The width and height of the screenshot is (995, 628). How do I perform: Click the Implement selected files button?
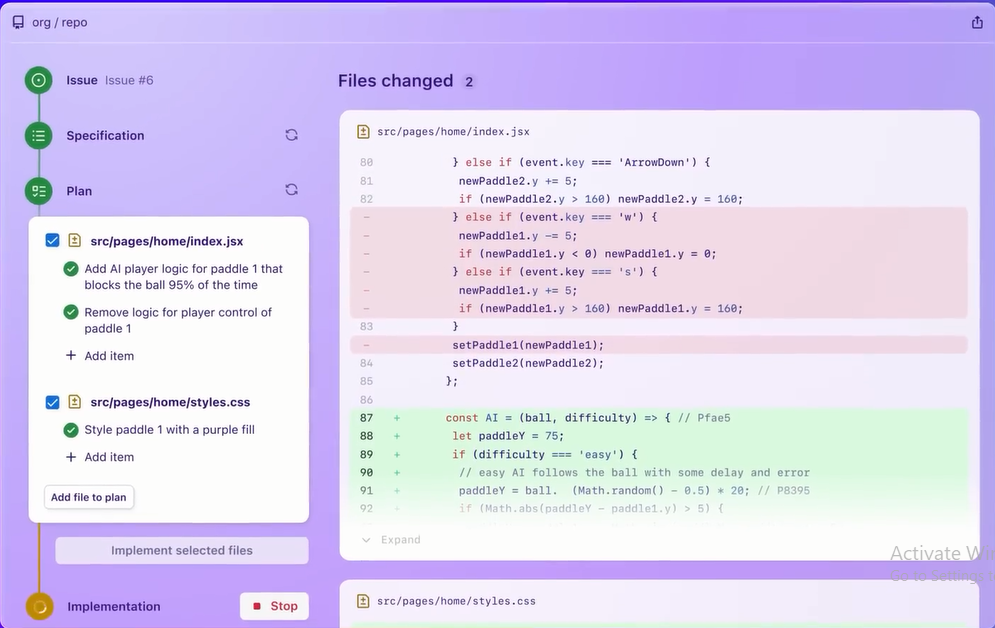pos(182,550)
